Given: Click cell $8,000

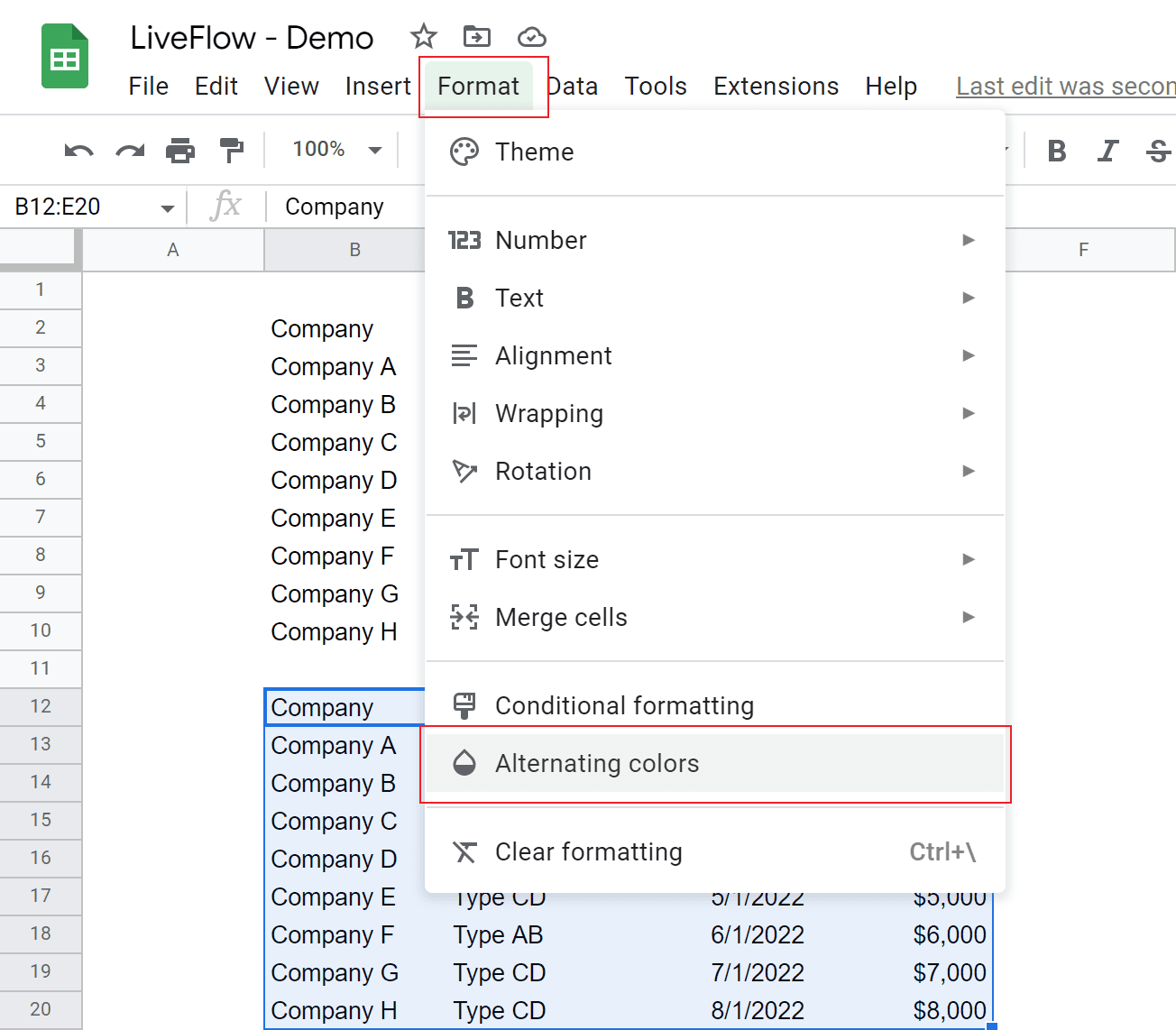Looking at the screenshot, I should 950,1011.
